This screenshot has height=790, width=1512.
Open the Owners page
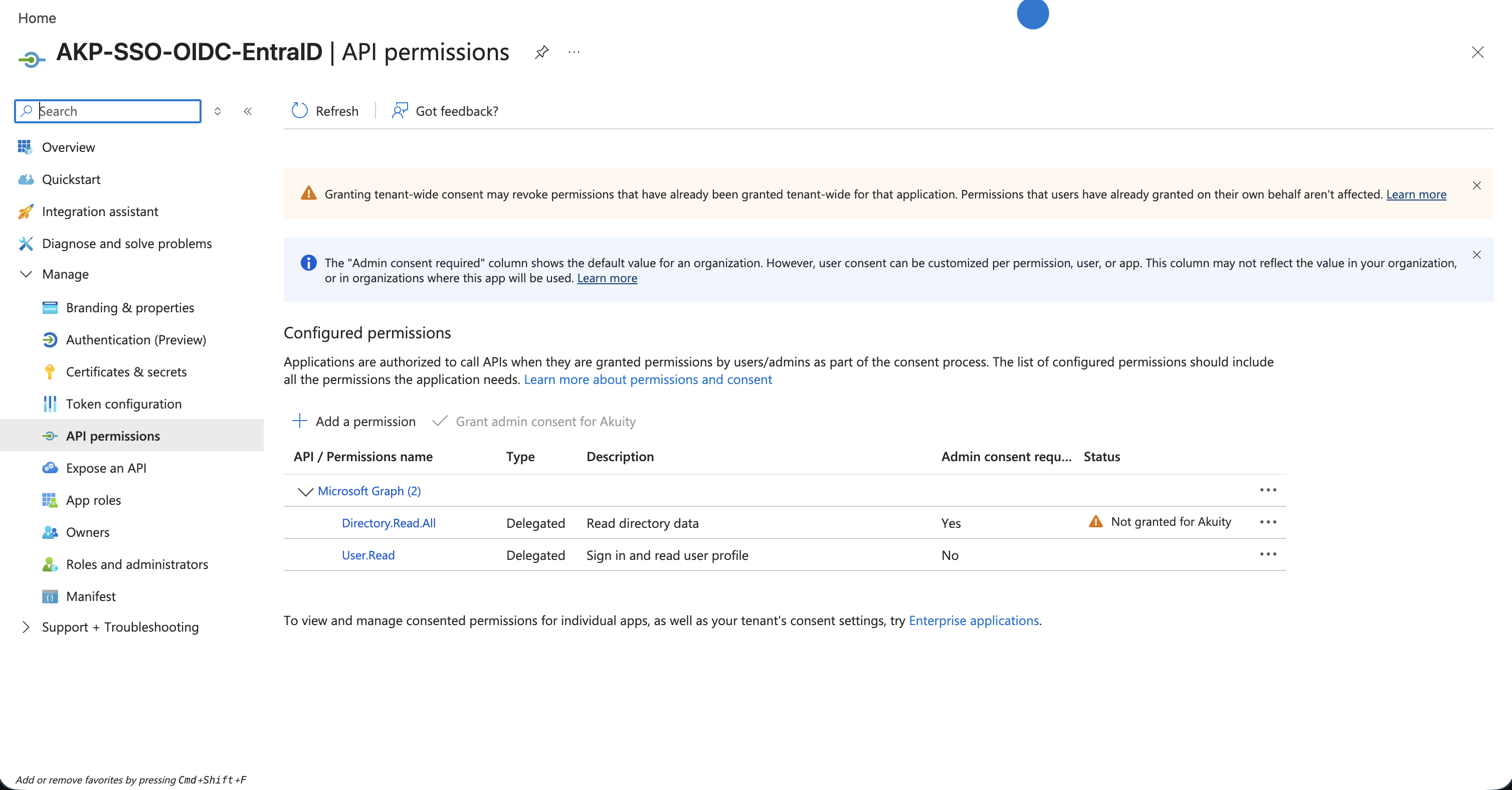(87, 532)
